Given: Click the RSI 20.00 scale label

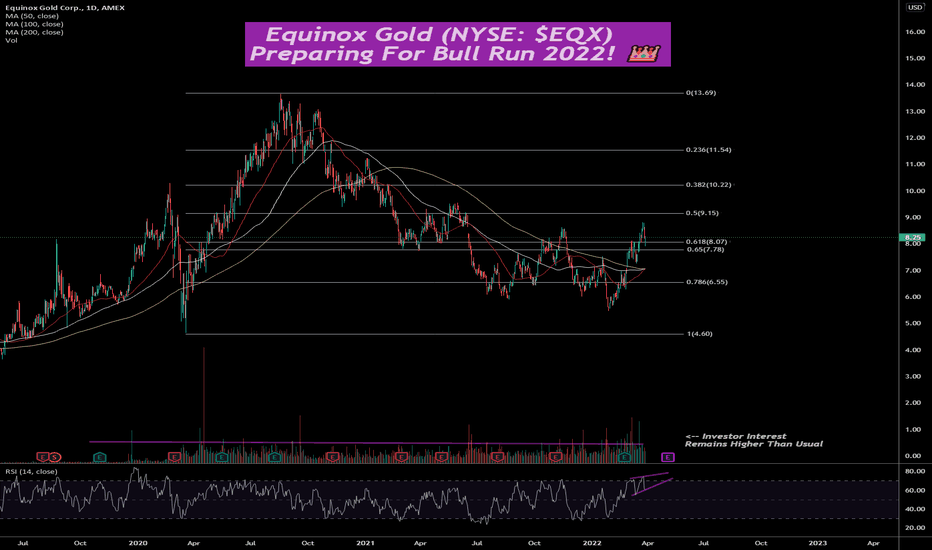Looking at the screenshot, I should pyautogui.click(x=915, y=528).
